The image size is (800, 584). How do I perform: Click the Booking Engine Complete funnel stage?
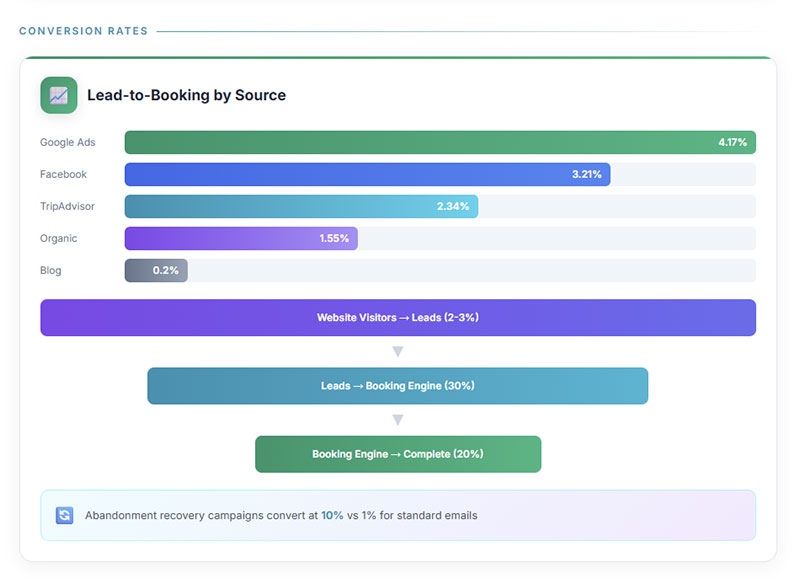(x=398, y=453)
